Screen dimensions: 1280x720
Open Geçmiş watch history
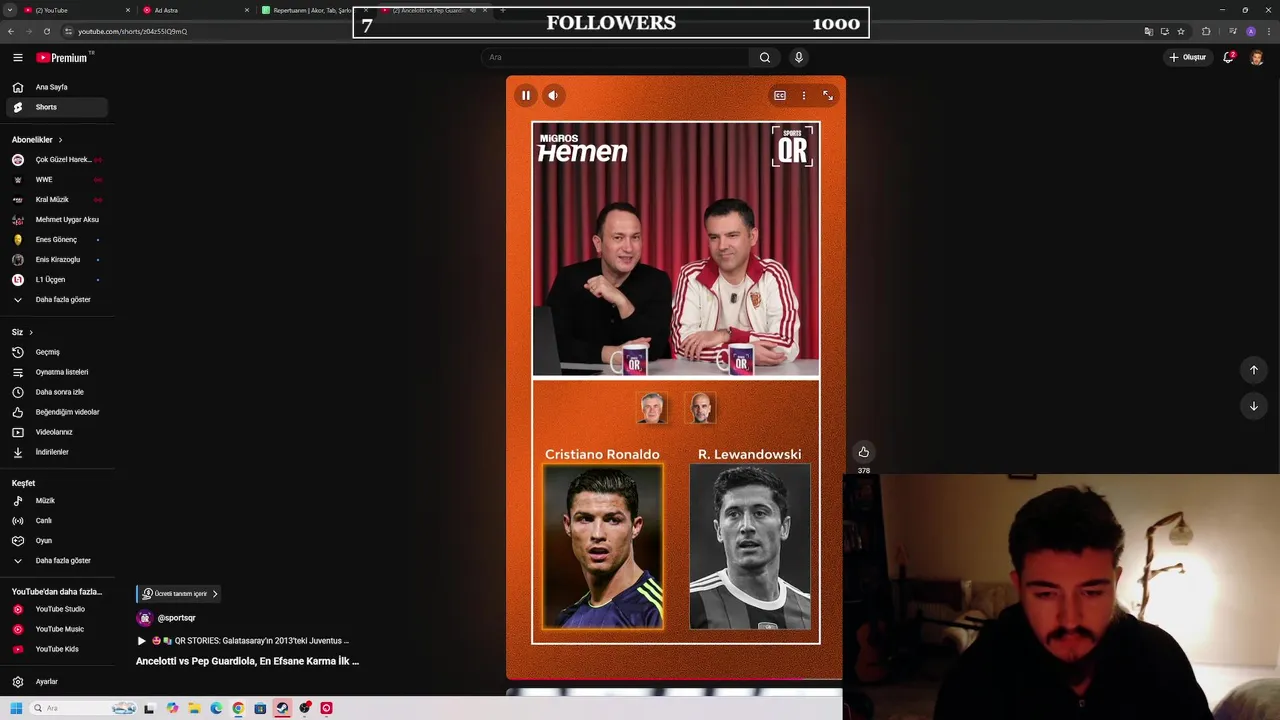[57, 352]
